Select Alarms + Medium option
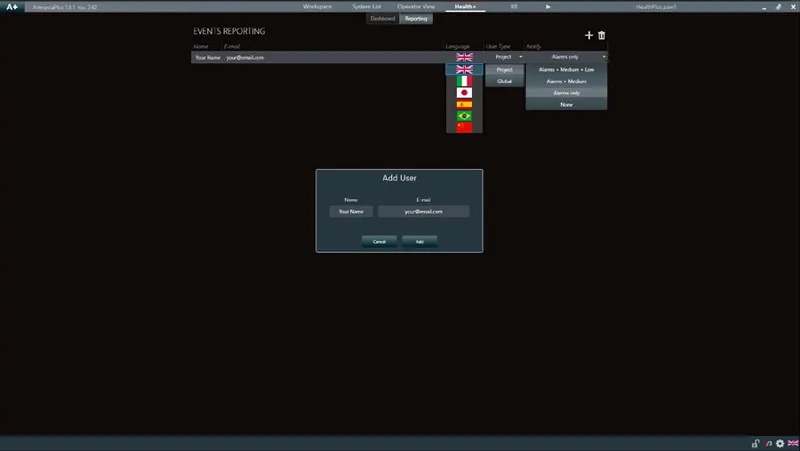The width and height of the screenshot is (800, 451). [x=566, y=81]
